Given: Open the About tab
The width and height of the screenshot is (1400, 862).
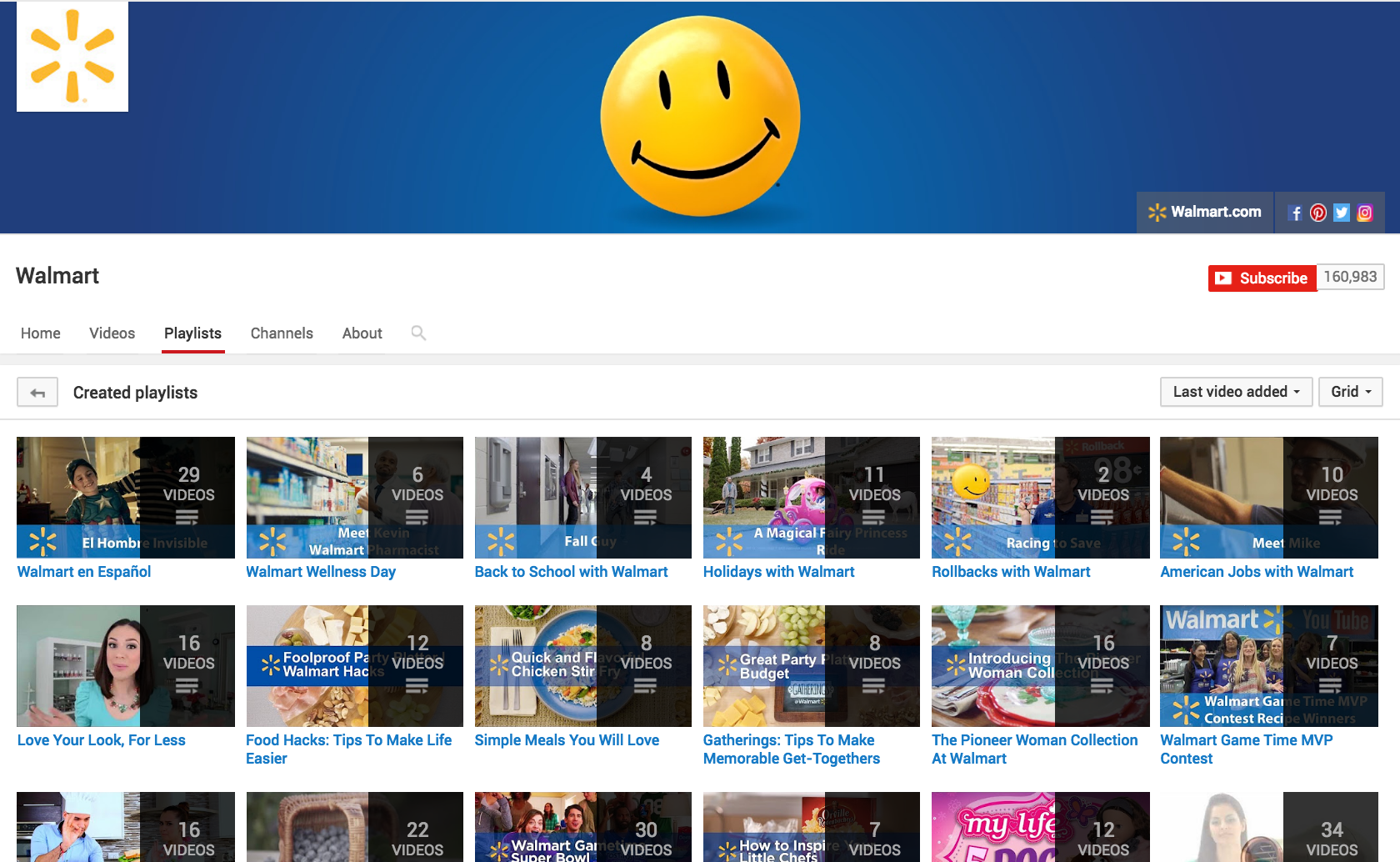Looking at the screenshot, I should click(x=362, y=333).
